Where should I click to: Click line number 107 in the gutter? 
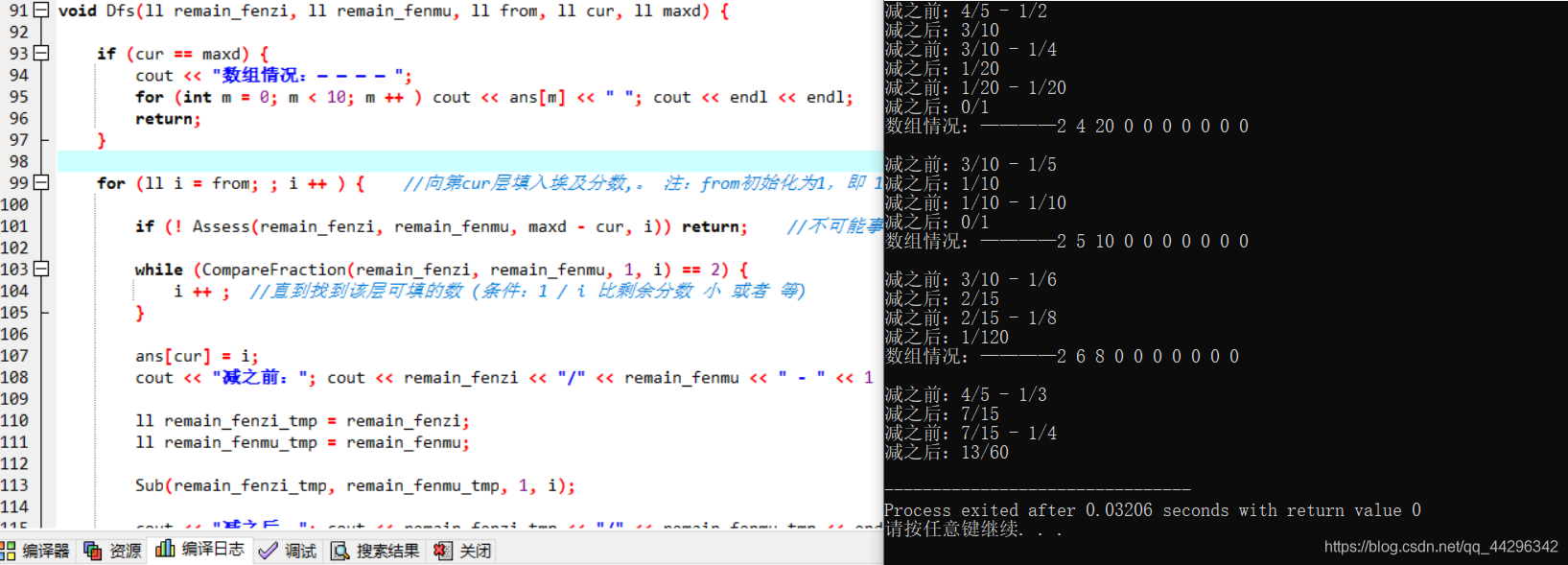[14, 356]
